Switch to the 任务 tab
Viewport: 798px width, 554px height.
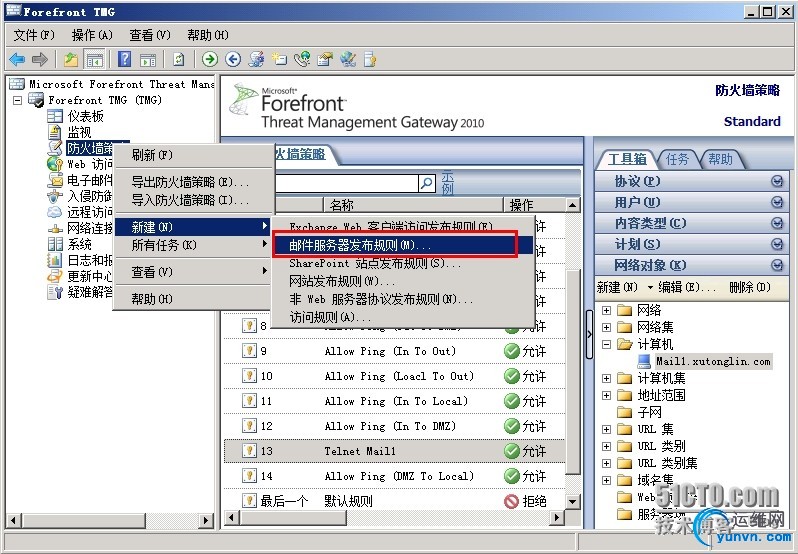tap(677, 159)
